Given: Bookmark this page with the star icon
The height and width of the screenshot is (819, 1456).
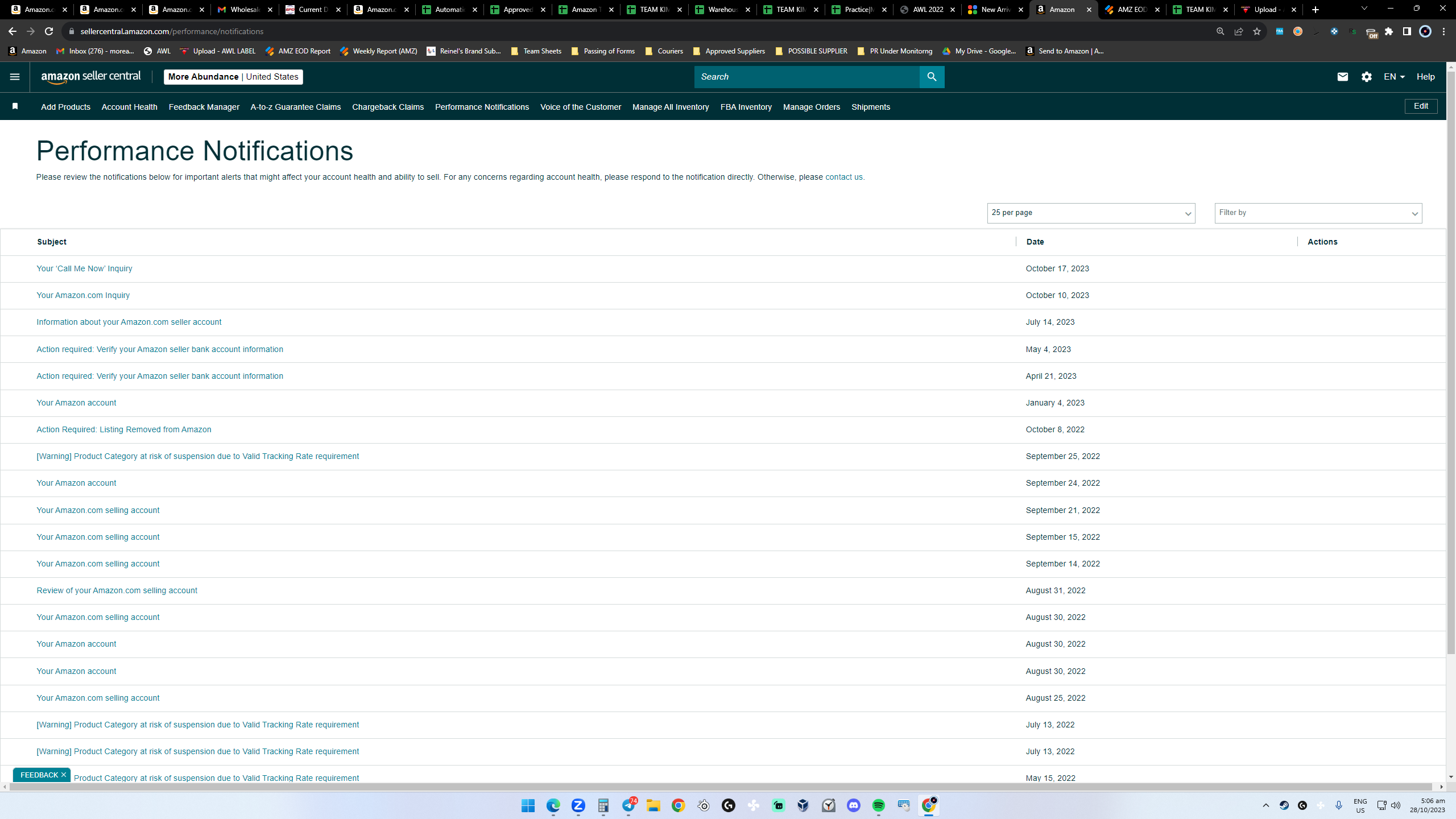Looking at the screenshot, I should coord(1257,31).
